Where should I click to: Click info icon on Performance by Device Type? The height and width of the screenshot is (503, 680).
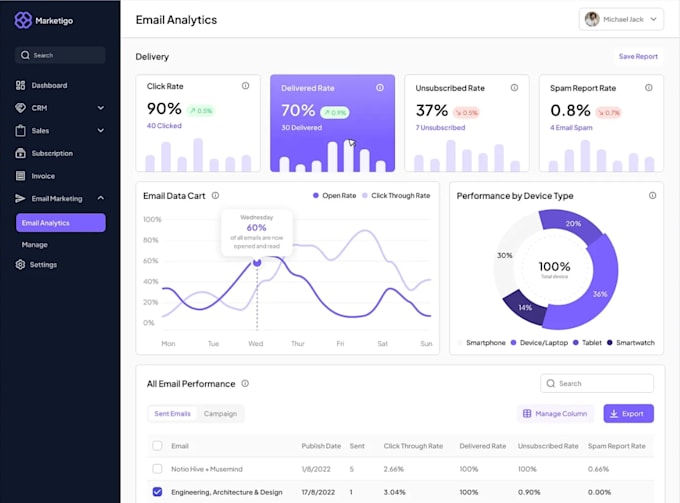(652, 196)
